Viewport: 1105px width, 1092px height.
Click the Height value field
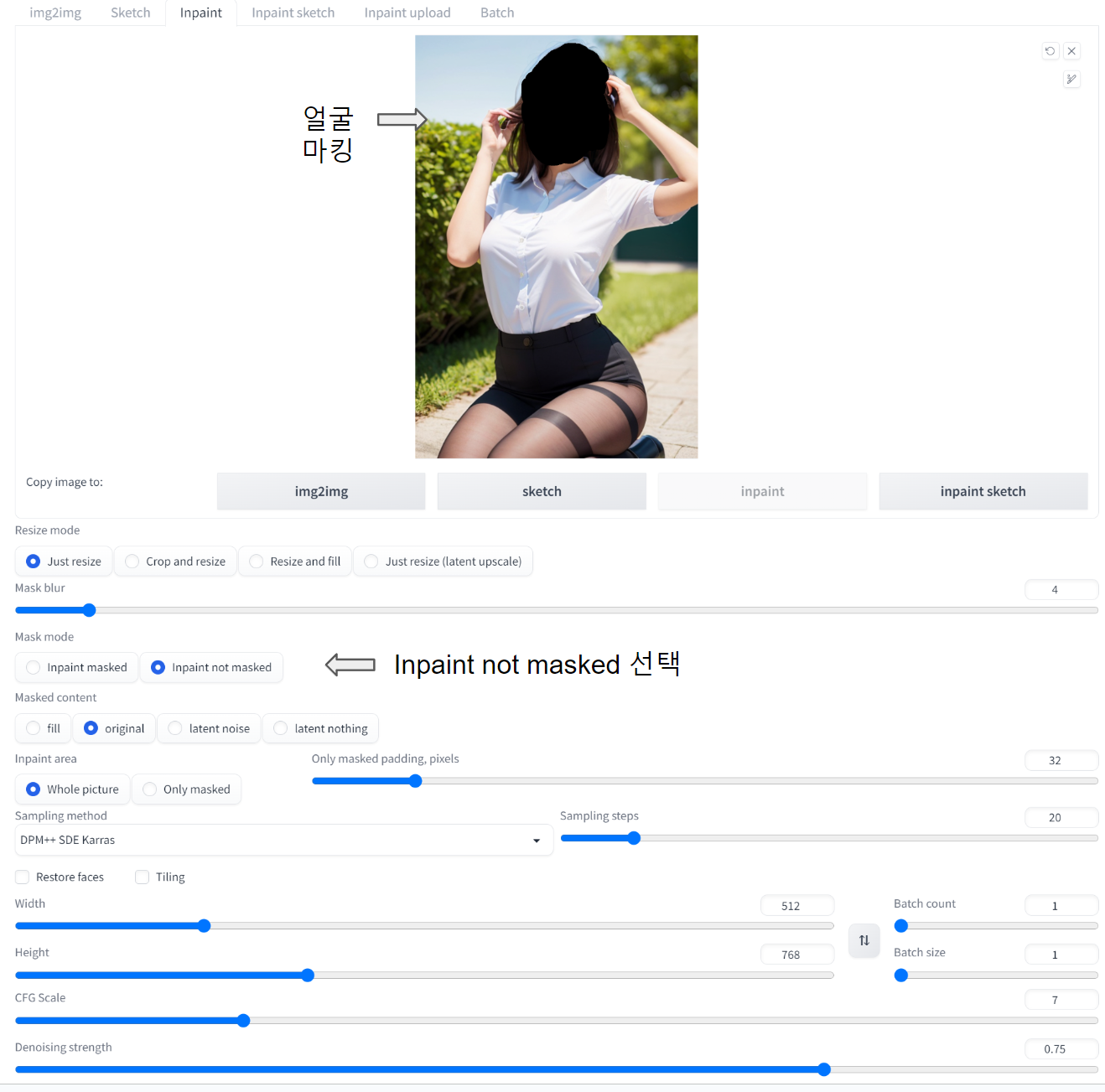[x=797, y=954]
